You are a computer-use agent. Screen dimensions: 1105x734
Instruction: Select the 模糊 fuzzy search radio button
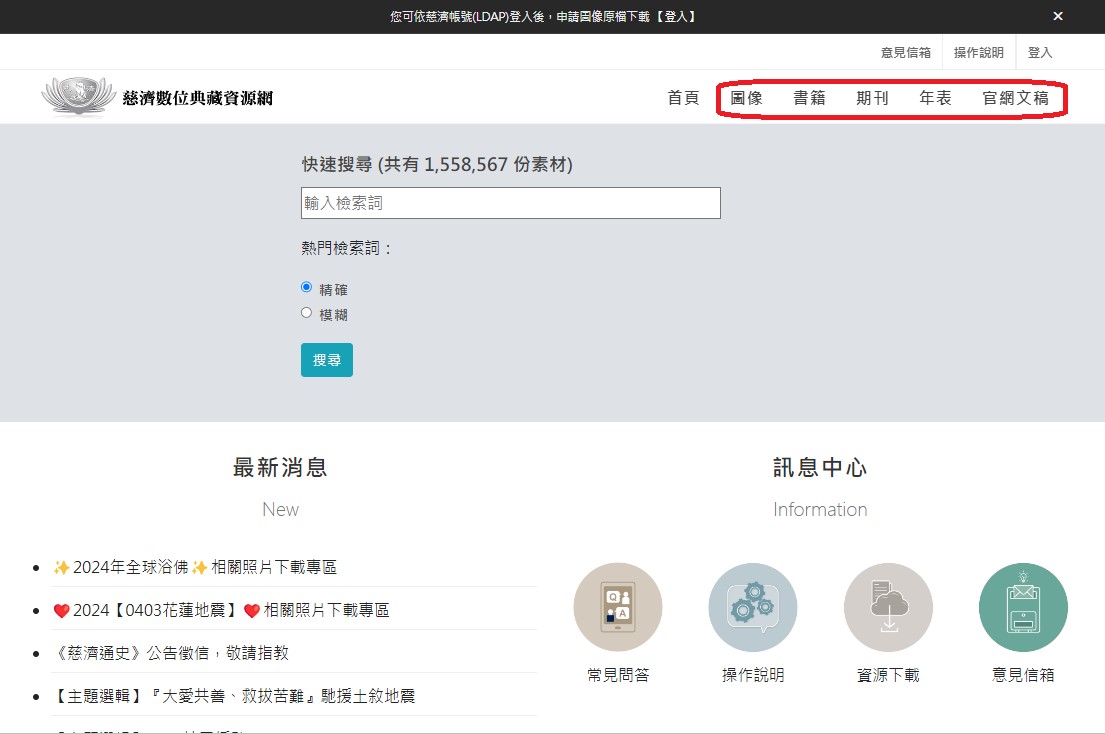[x=307, y=313]
